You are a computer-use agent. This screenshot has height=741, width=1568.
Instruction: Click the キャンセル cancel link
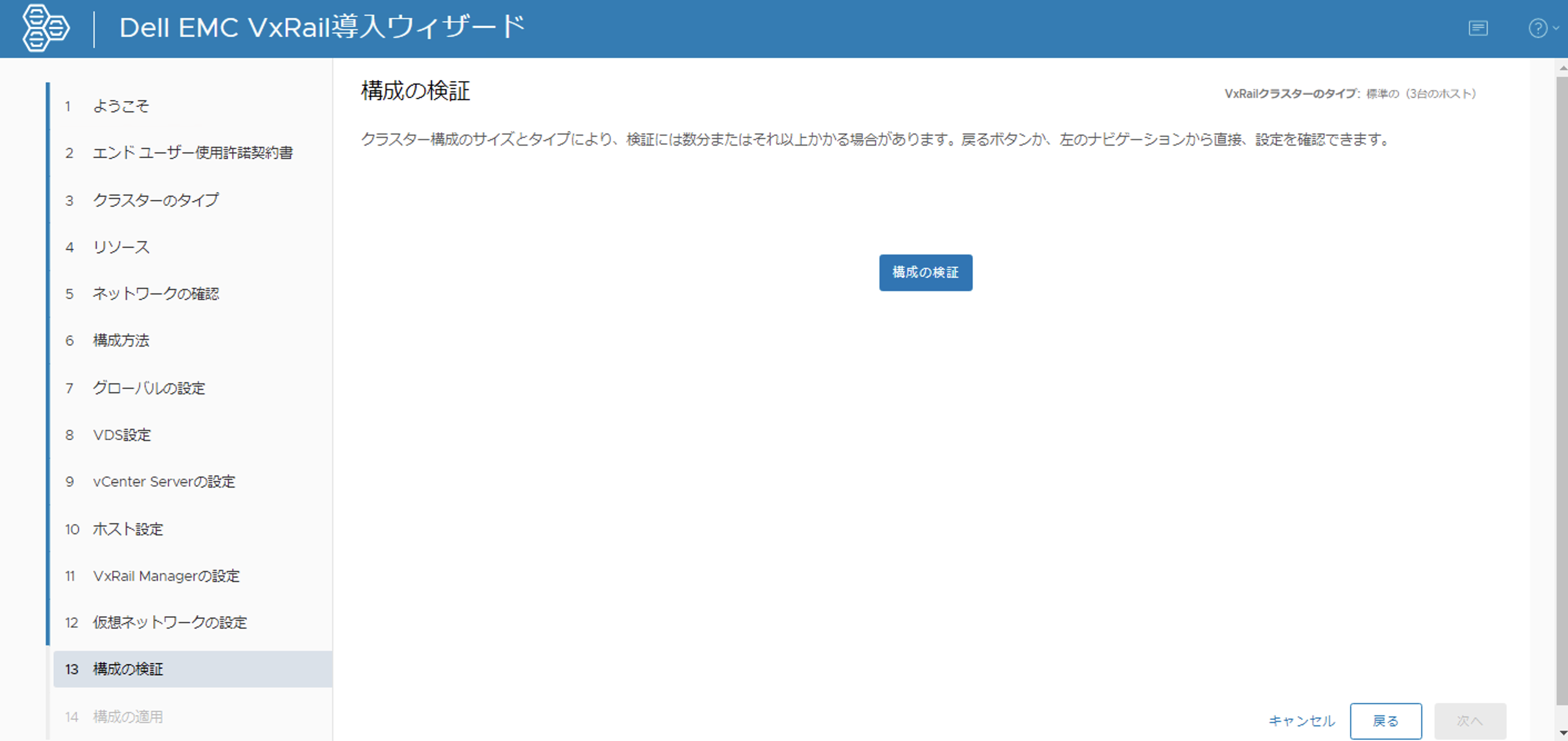[1301, 720]
